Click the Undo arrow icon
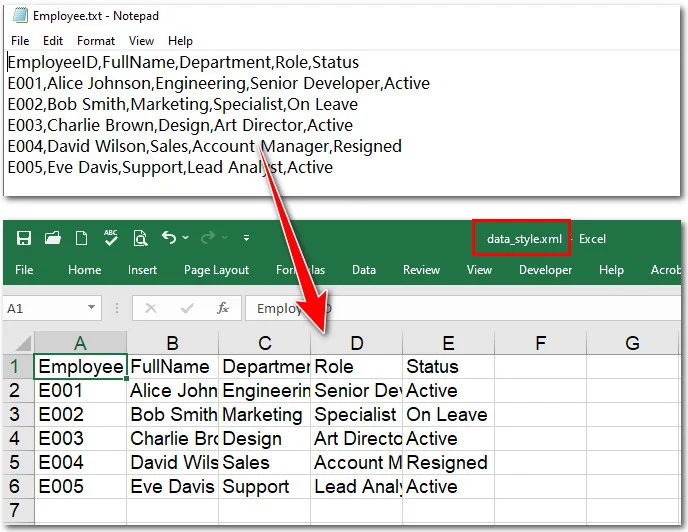The image size is (688, 532). 168,238
